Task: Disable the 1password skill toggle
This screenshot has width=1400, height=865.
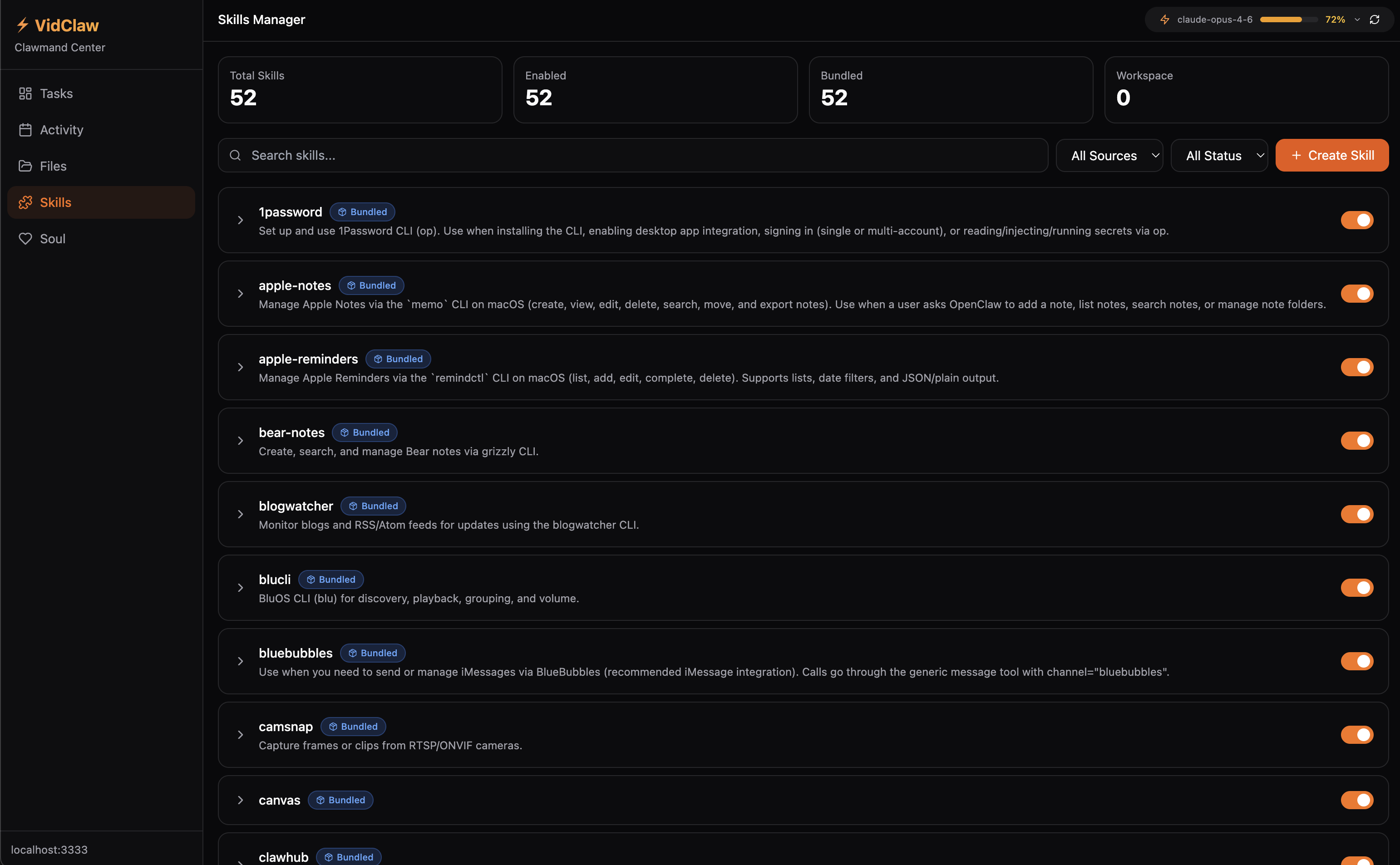Action: coord(1358,220)
